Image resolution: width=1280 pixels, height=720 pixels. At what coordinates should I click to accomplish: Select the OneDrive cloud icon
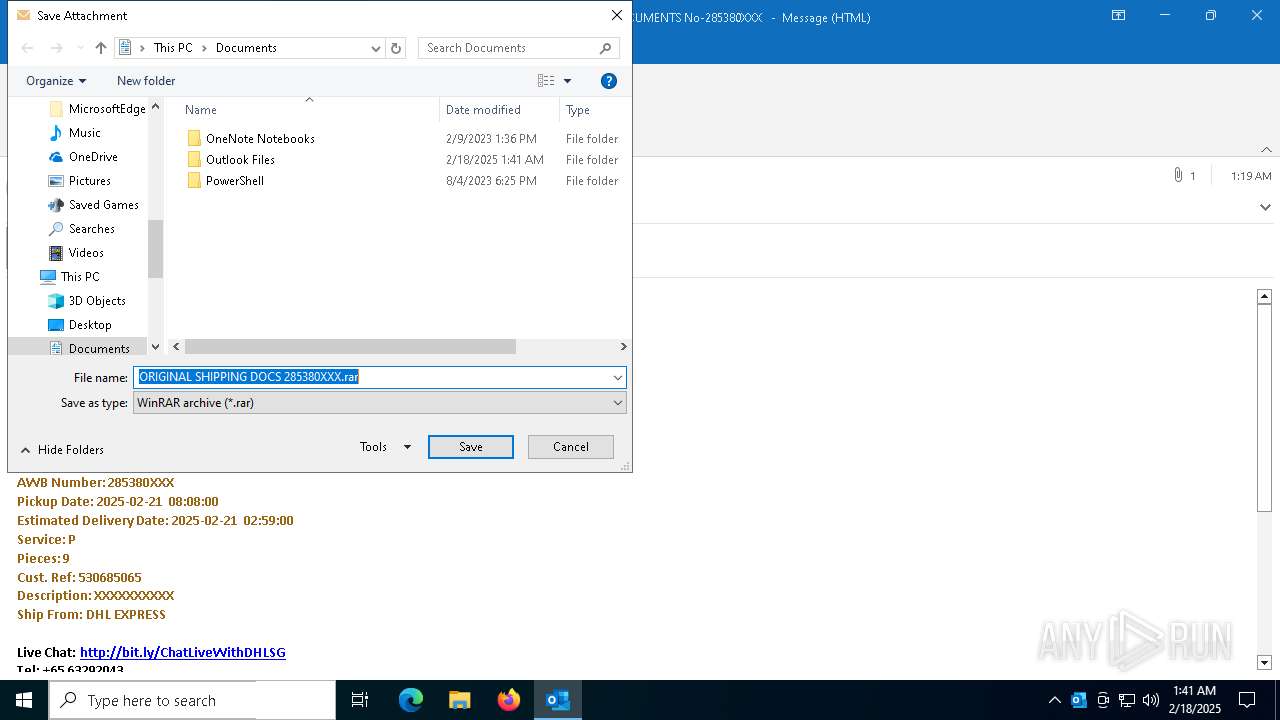tap(56, 157)
